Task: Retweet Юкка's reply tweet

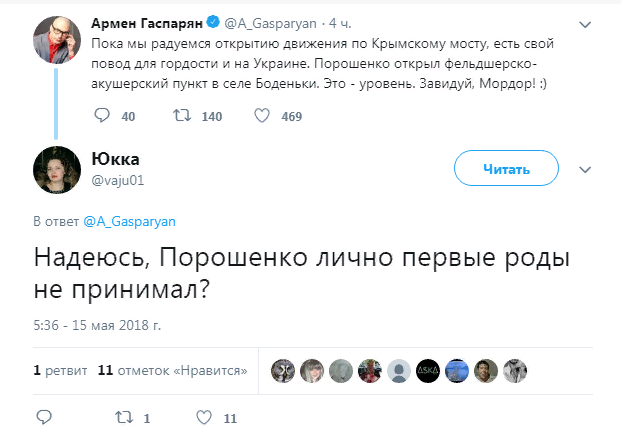Action: 122,417
